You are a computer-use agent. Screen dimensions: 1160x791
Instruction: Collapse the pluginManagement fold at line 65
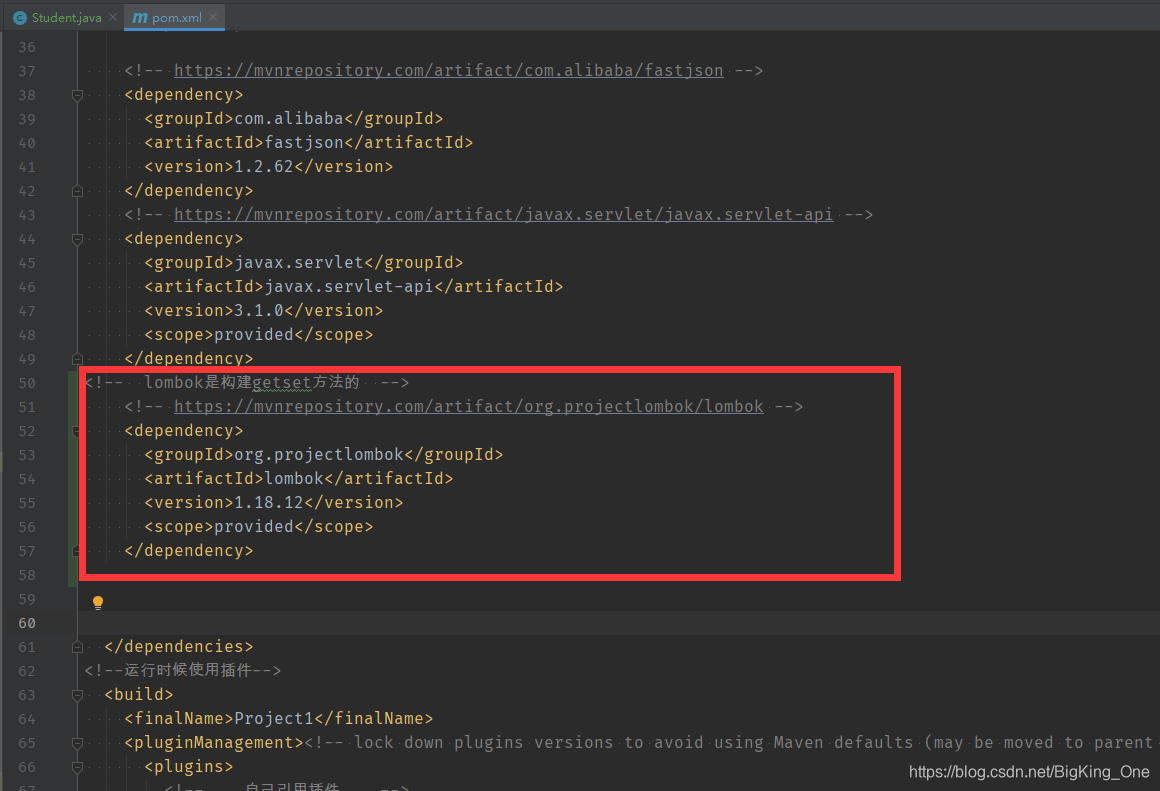point(77,742)
